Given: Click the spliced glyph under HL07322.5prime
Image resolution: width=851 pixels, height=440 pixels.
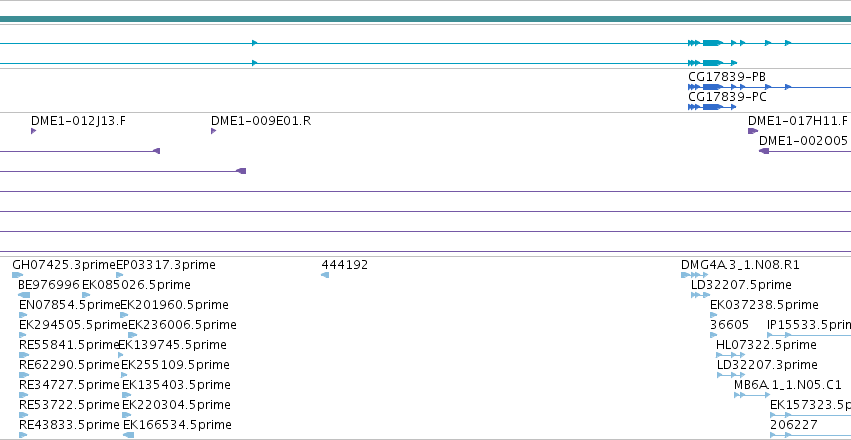Looking at the screenshot, I should pyautogui.click(x=731, y=355).
